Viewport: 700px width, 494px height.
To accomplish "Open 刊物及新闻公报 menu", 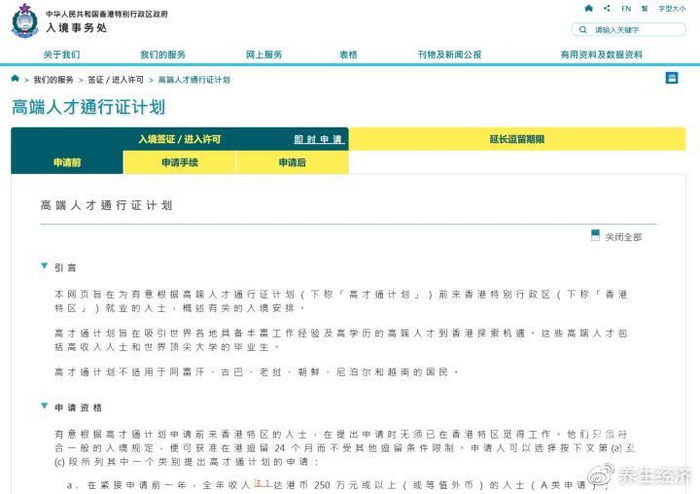I will pyautogui.click(x=450, y=54).
